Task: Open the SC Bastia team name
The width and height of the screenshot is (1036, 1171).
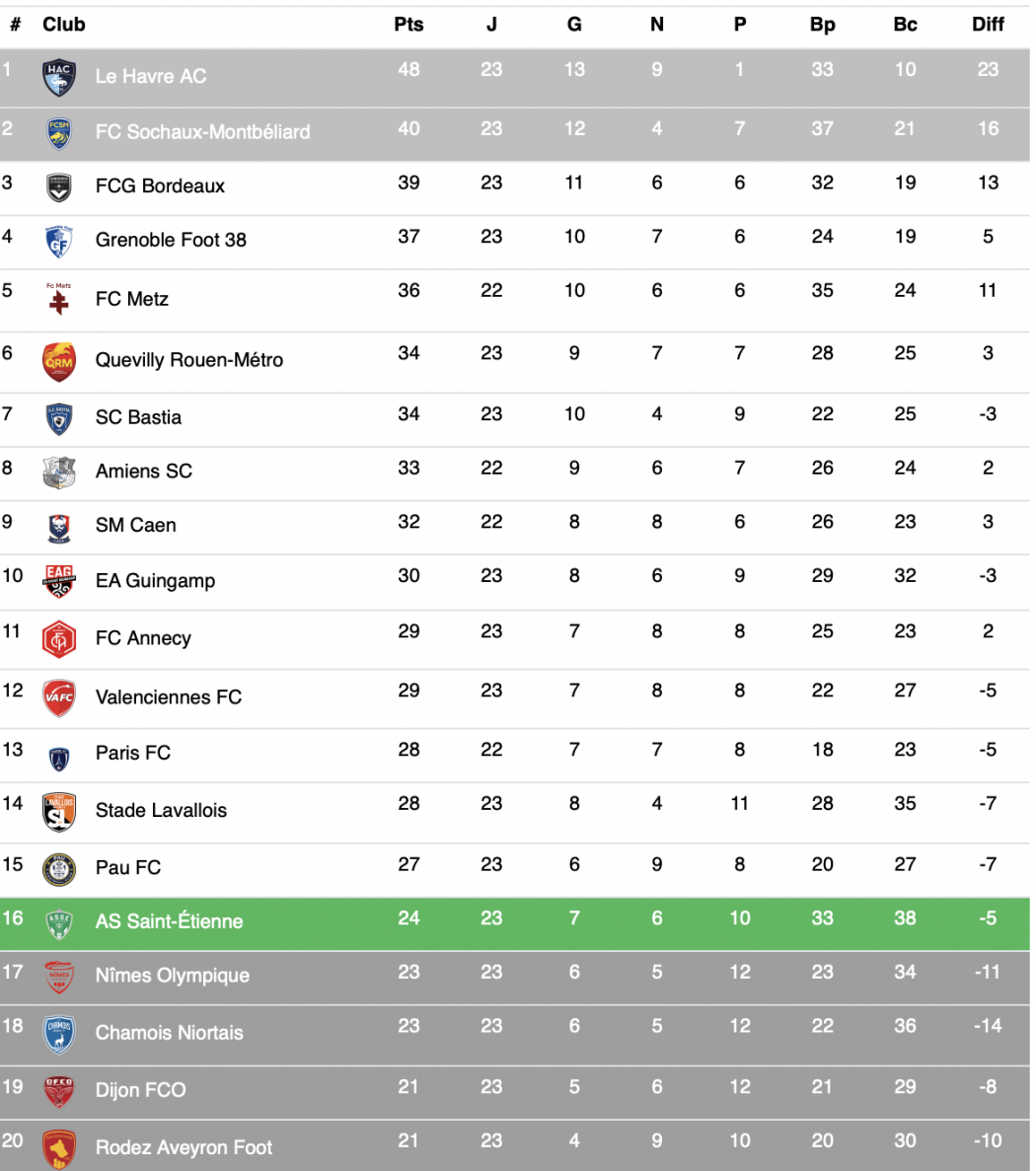Action: click(138, 417)
